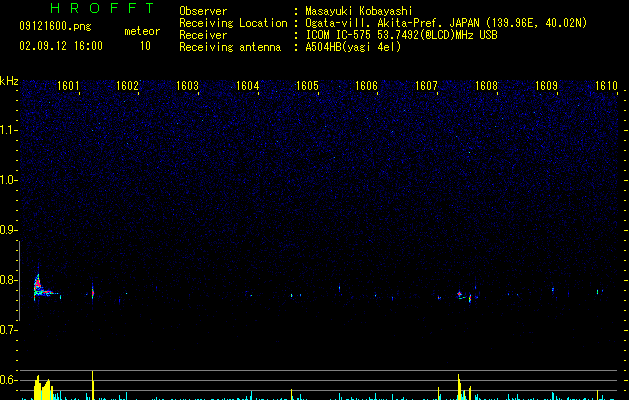Click the tall yellow power spike before 1608
629x400 pixels.
(x=459, y=387)
